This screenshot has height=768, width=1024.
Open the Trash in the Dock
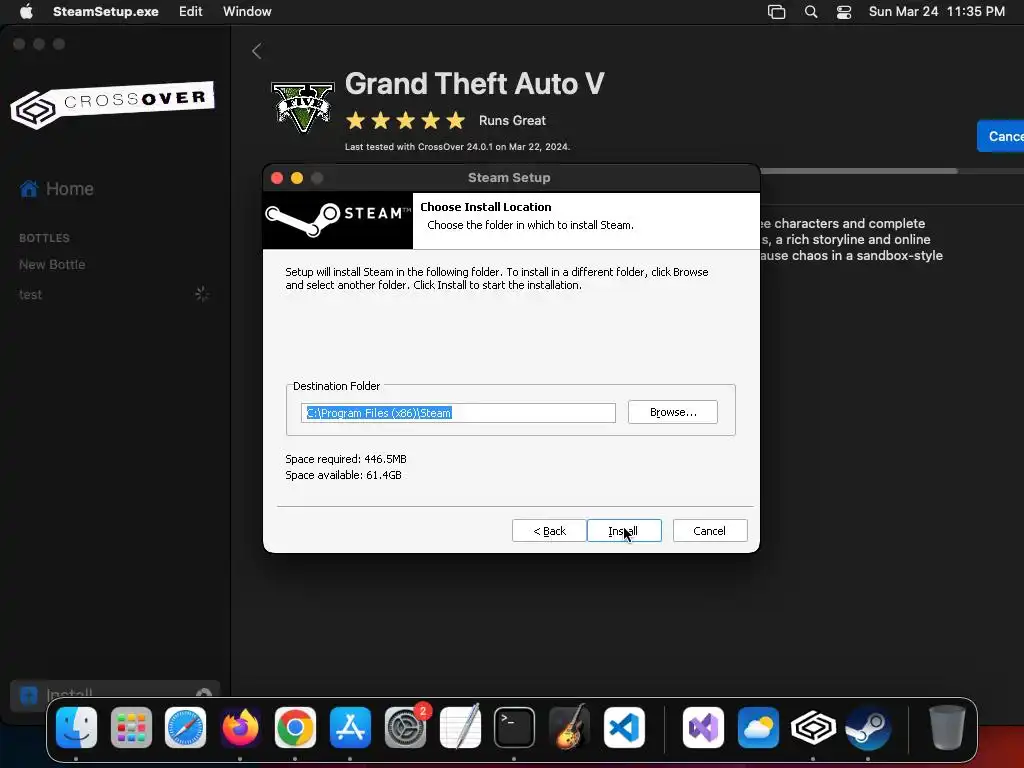pos(947,727)
